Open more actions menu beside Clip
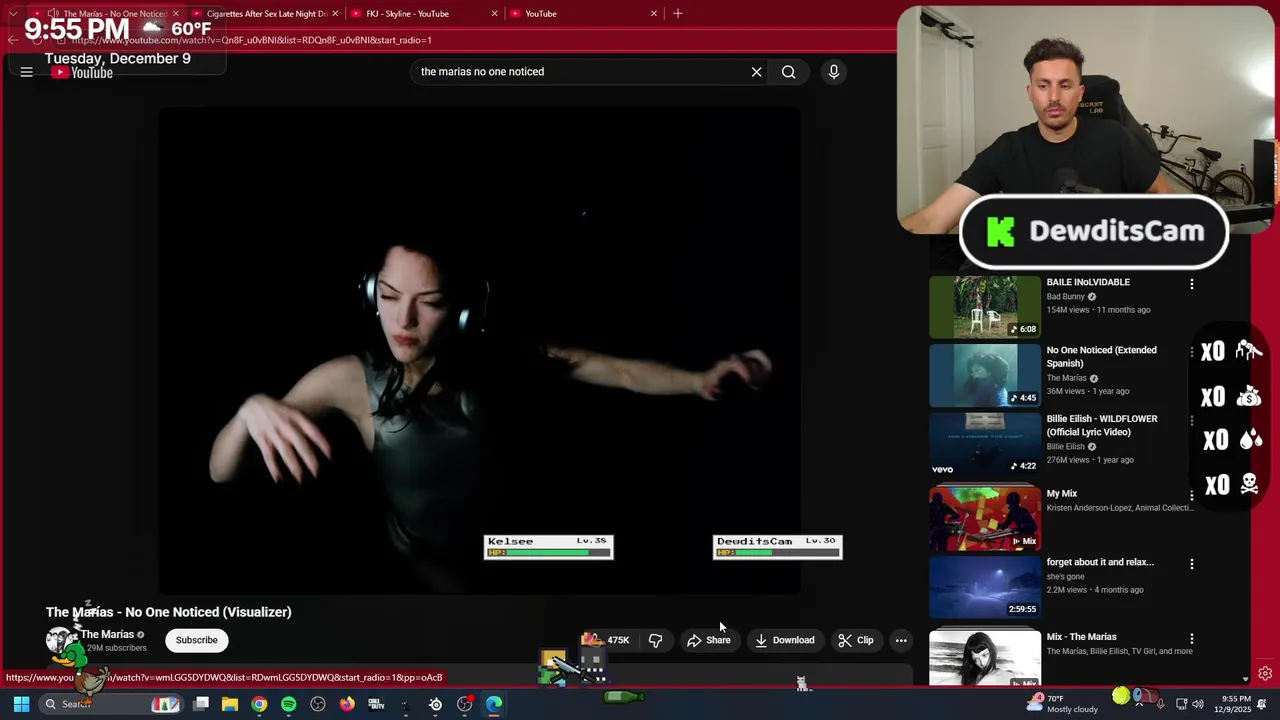The height and width of the screenshot is (720, 1280). pos(901,640)
